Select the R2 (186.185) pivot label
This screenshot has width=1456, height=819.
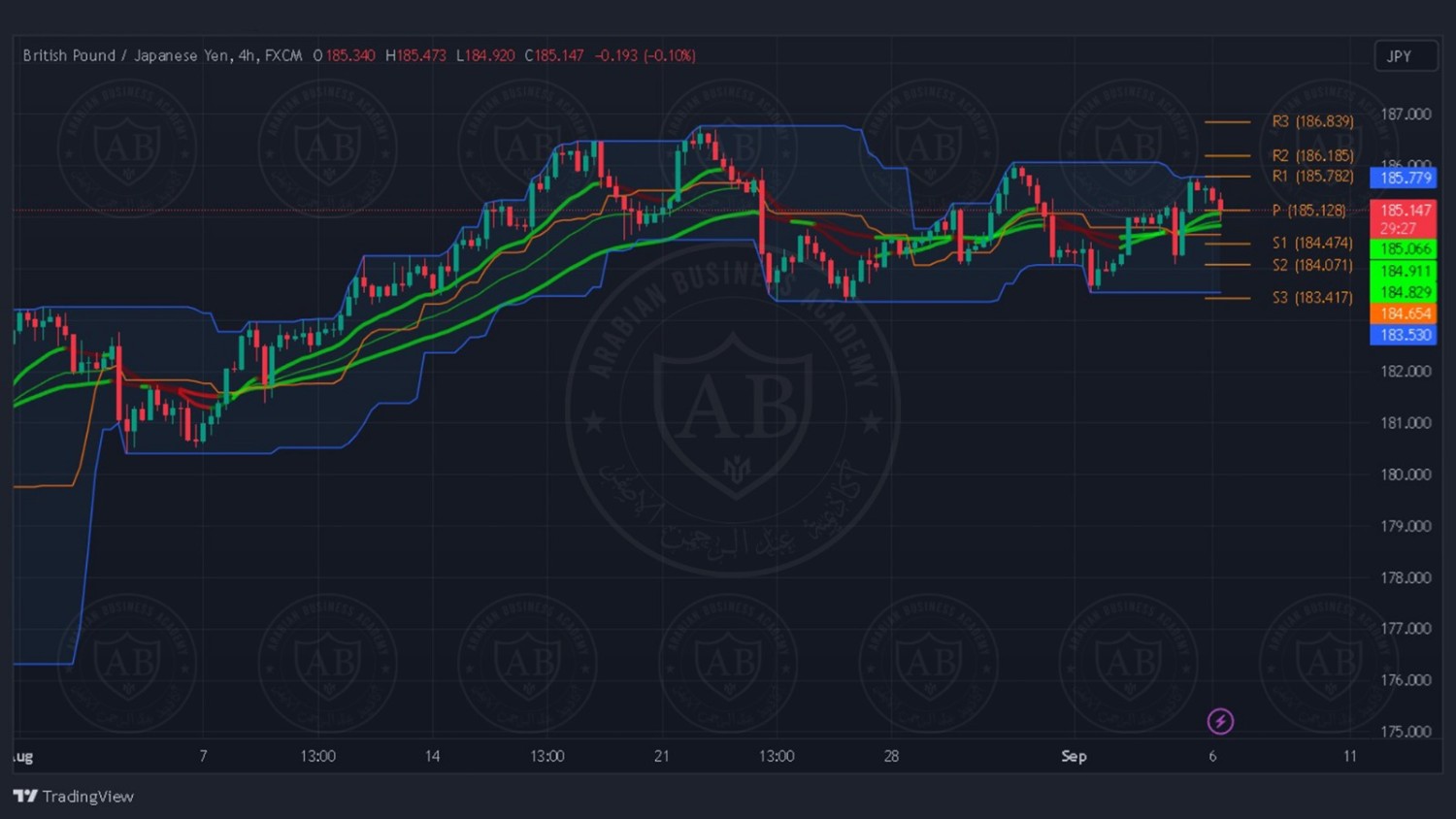pyautogui.click(x=1312, y=155)
